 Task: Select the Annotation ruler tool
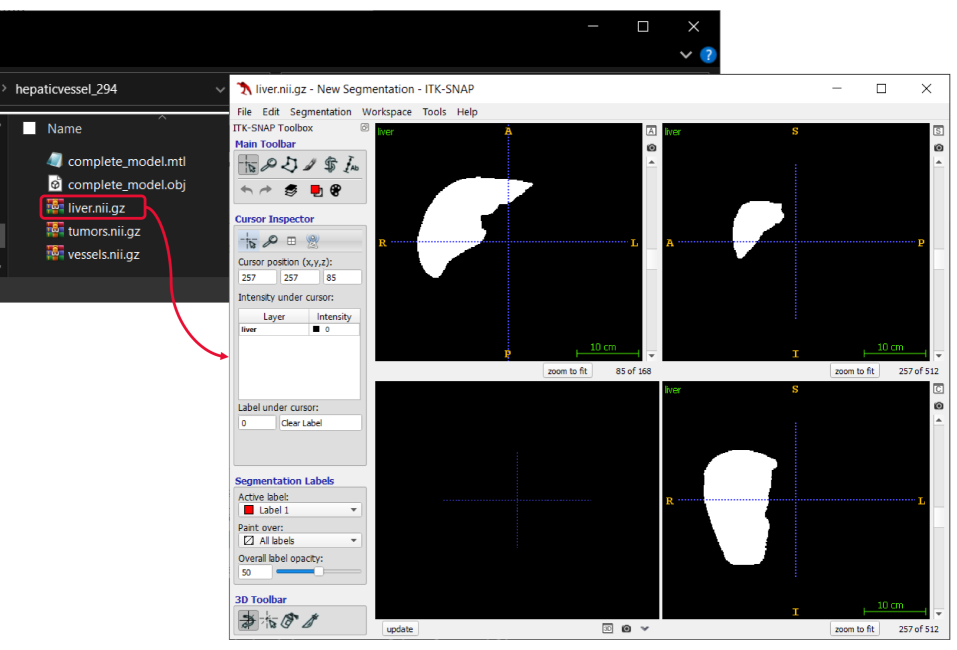(x=352, y=165)
